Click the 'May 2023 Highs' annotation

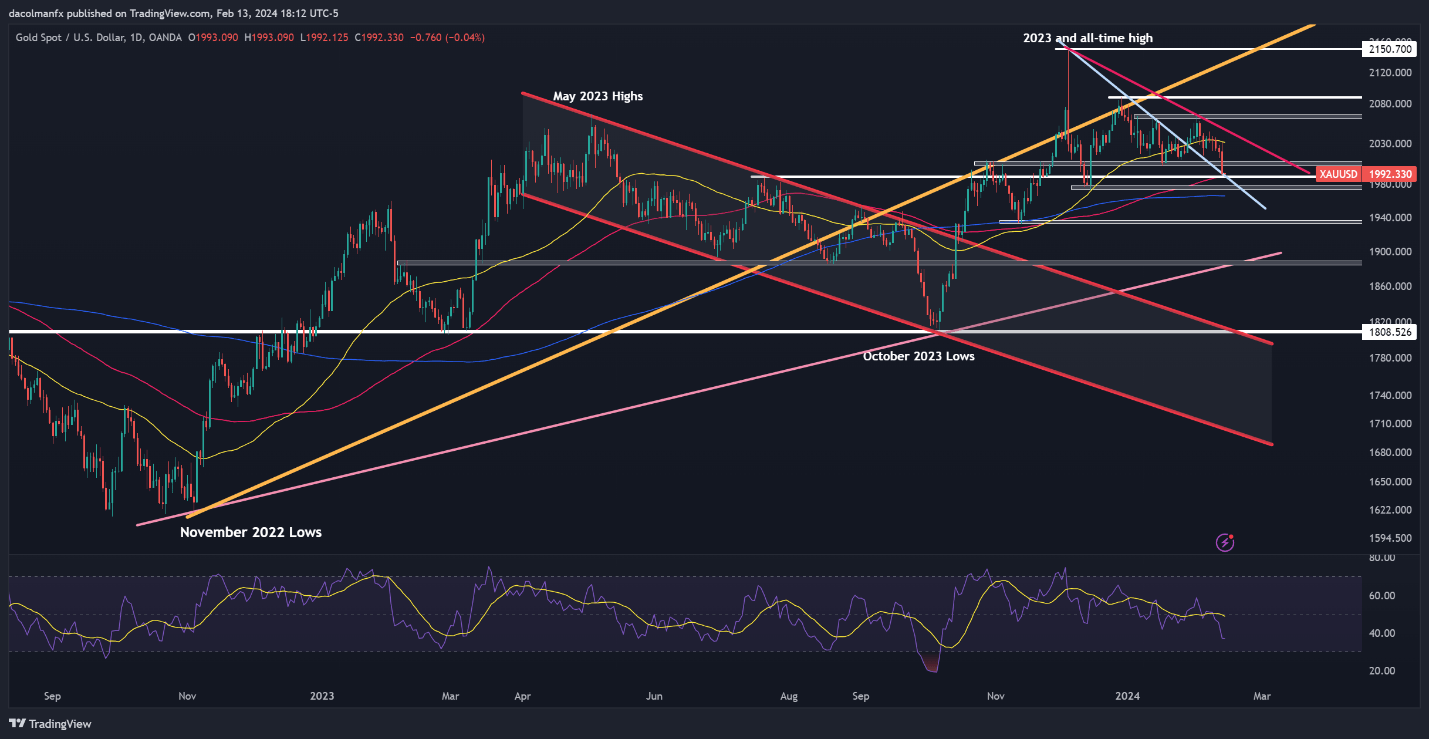[598, 96]
